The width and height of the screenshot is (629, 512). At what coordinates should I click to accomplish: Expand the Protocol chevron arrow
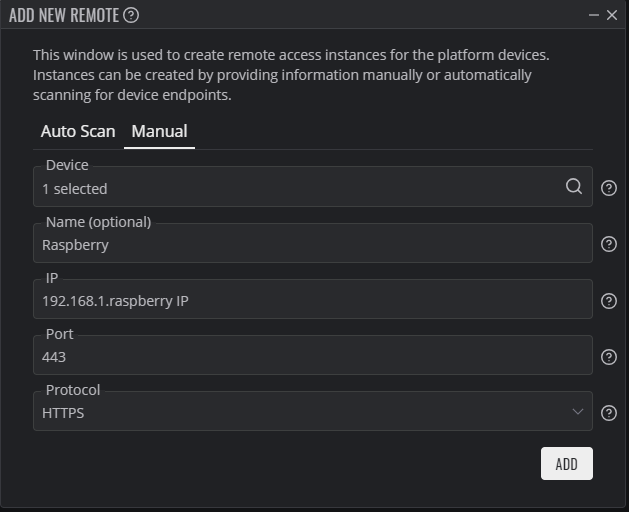click(578, 412)
